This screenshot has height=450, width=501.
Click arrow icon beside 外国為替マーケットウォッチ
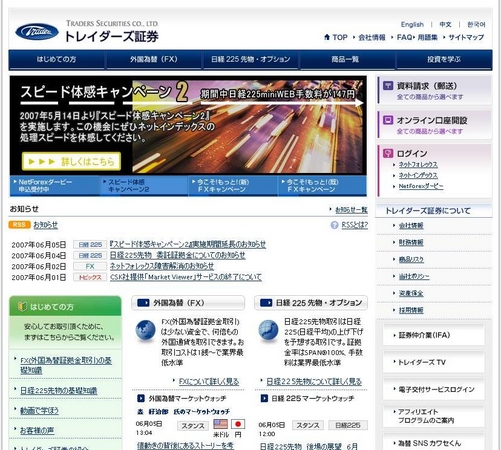click(141, 398)
